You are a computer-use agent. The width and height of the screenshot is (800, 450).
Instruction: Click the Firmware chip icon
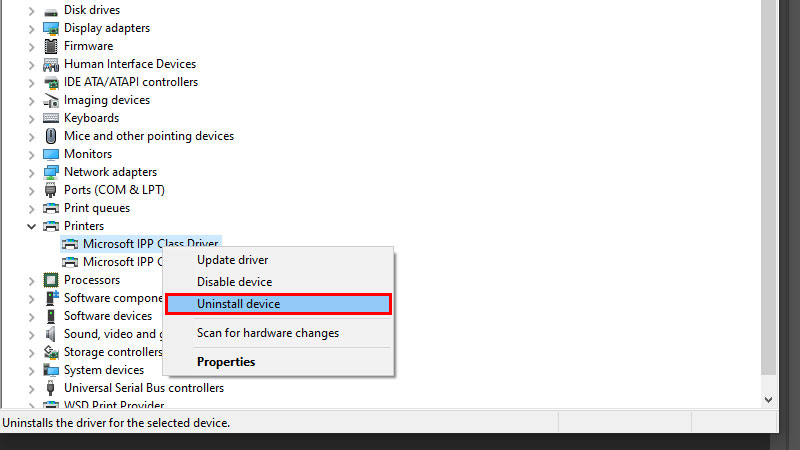[51, 46]
